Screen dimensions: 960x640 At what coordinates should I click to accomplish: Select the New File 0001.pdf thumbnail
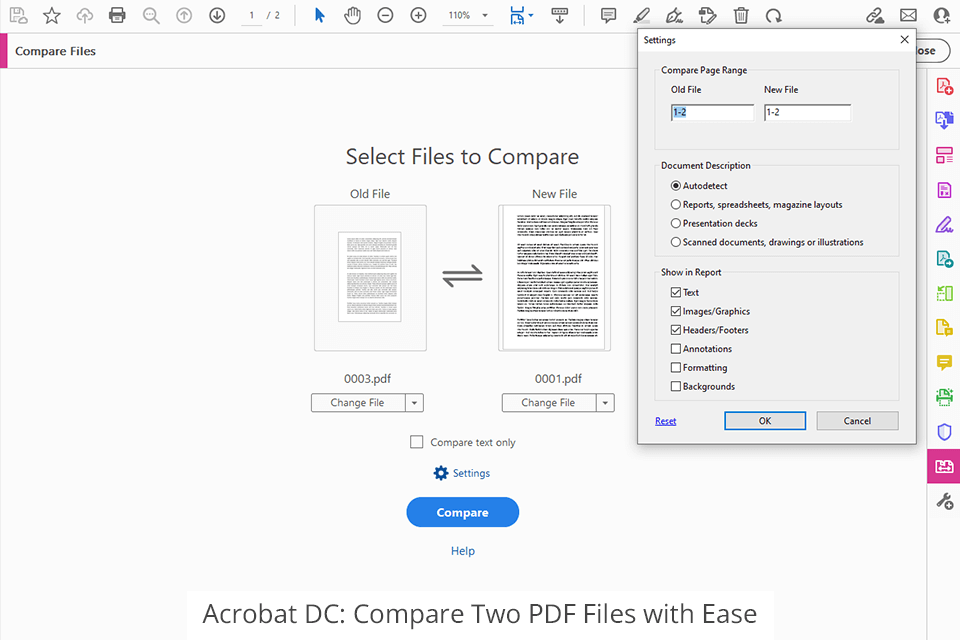555,278
